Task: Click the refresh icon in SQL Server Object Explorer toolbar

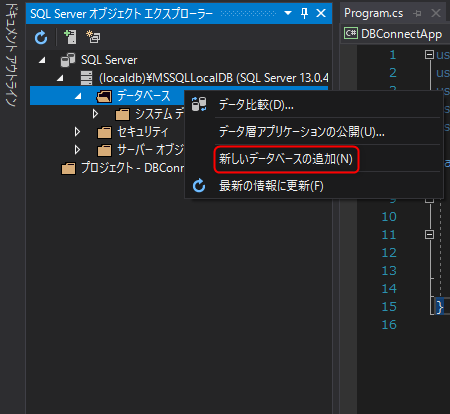Action: click(41, 37)
